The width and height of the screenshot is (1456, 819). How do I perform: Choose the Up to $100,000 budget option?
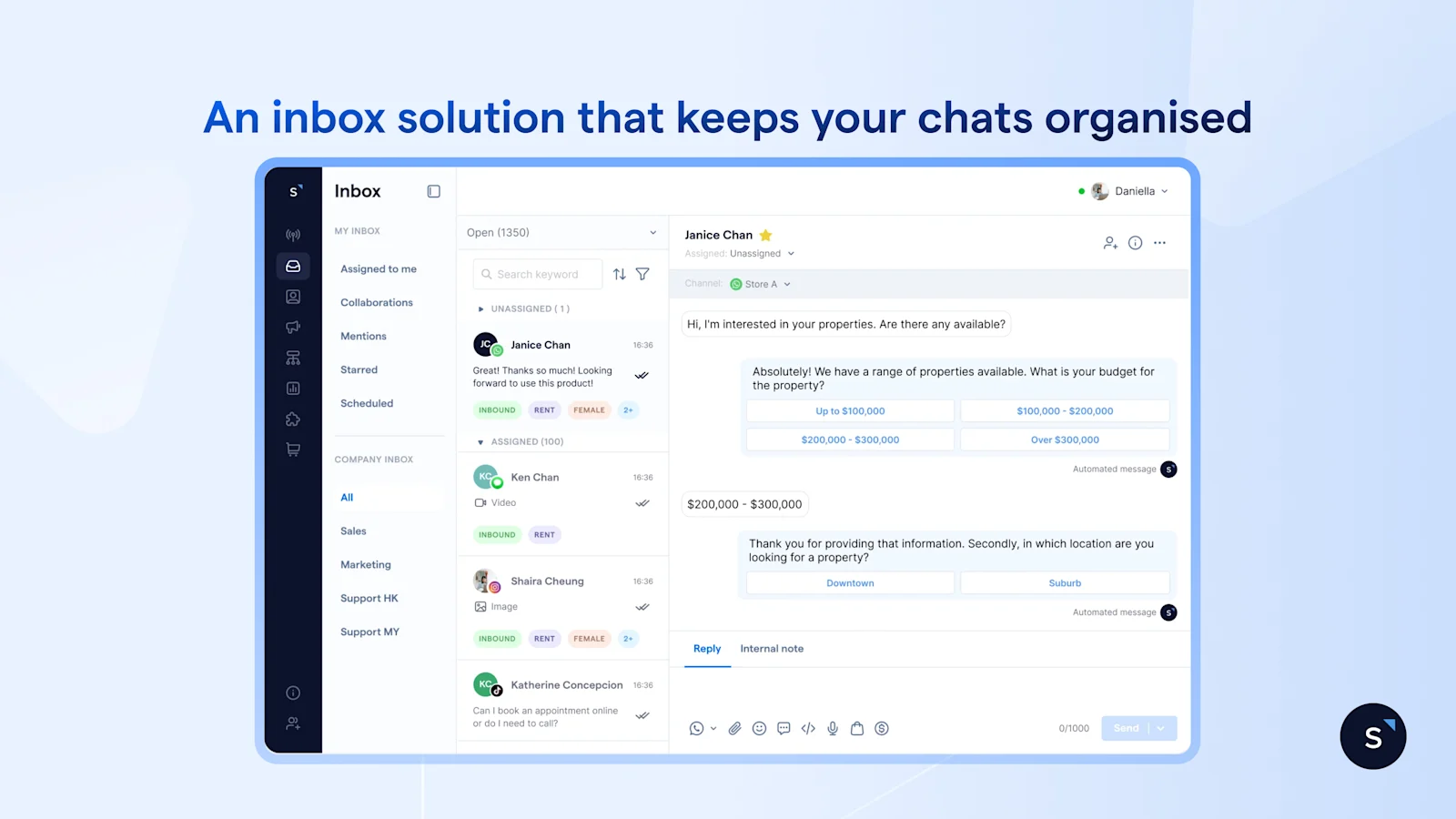click(849, 410)
